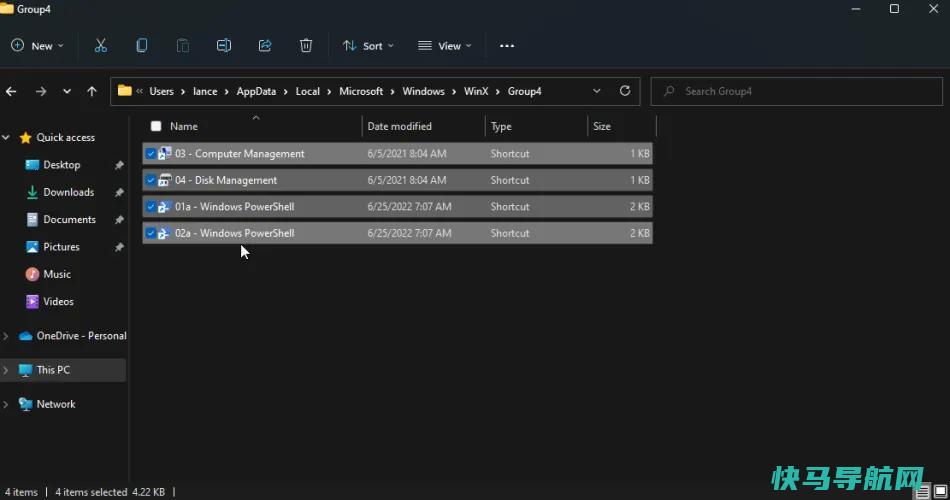Switch to large thumbnails view icon

(x=940, y=492)
